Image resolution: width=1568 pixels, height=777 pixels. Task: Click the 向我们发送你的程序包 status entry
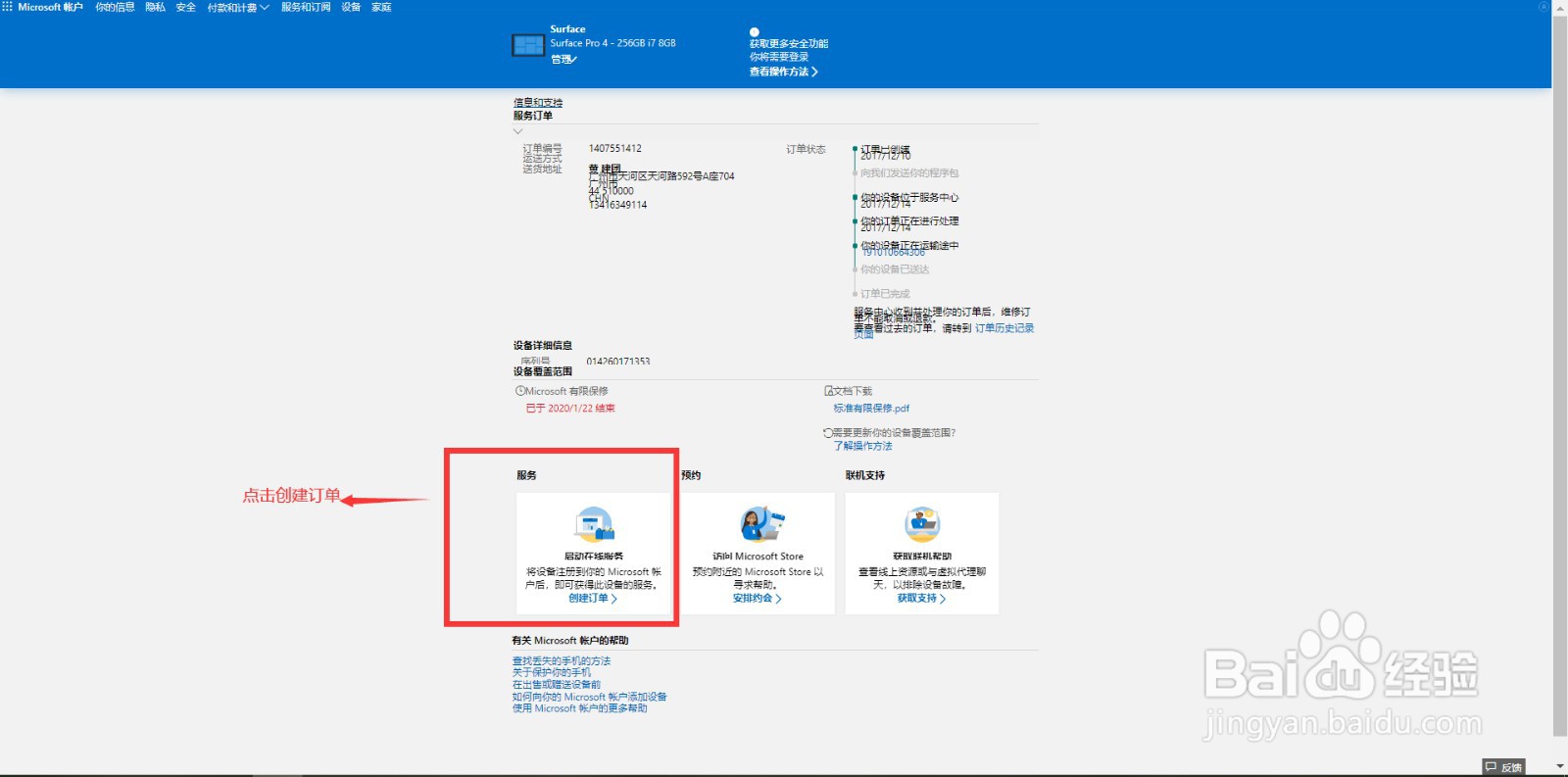pos(909,173)
